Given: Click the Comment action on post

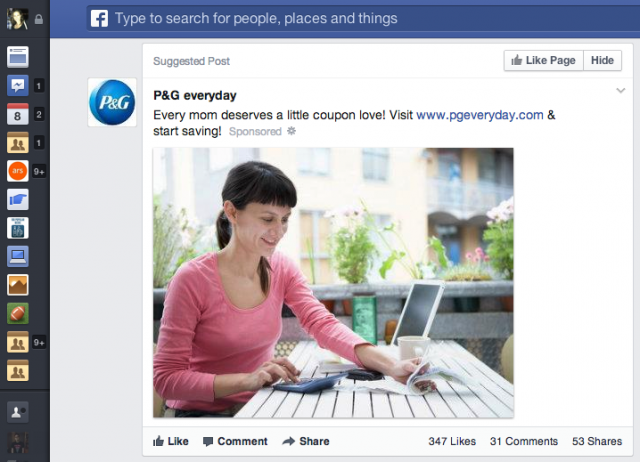Looking at the screenshot, I should [x=235, y=441].
